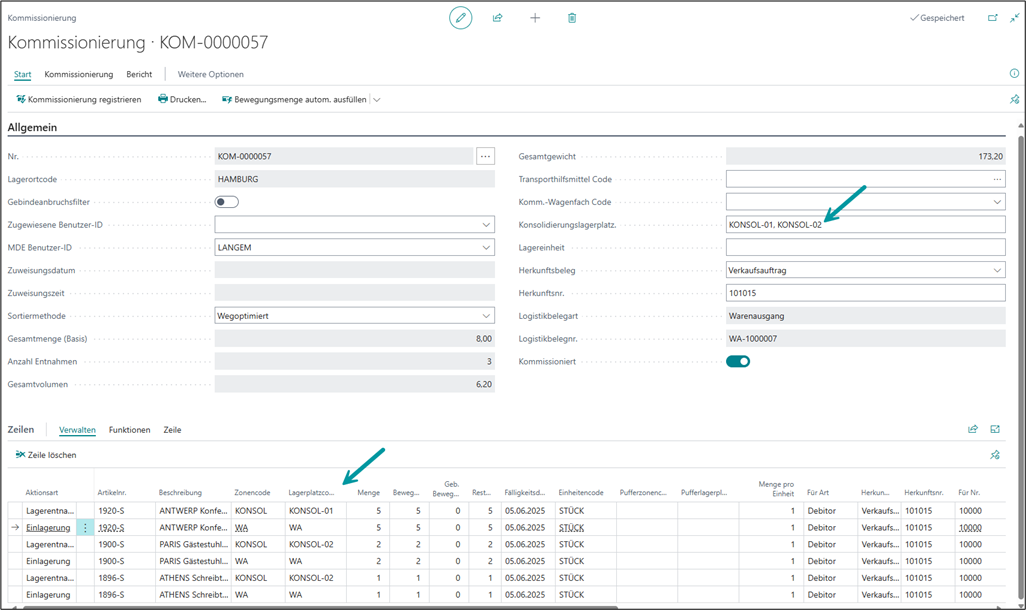Click ellipsis button beside Nr. field
This screenshot has height=610, width=1026.
point(485,156)
